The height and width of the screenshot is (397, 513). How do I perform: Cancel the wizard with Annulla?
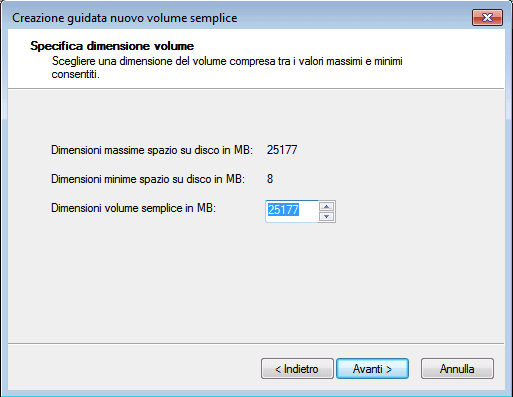[x=457, y=369]
